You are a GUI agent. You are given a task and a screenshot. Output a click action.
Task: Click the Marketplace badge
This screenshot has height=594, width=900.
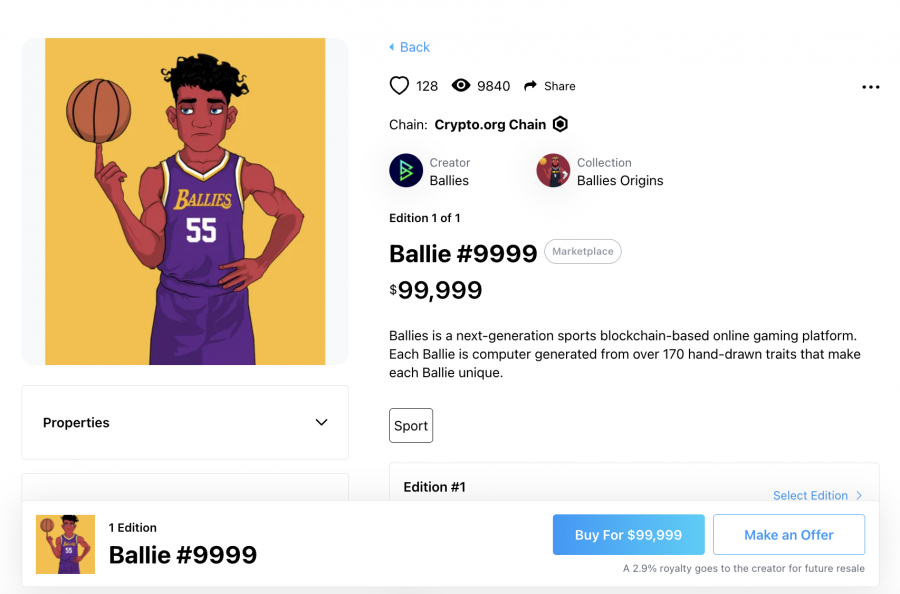(x=583, y=251)
